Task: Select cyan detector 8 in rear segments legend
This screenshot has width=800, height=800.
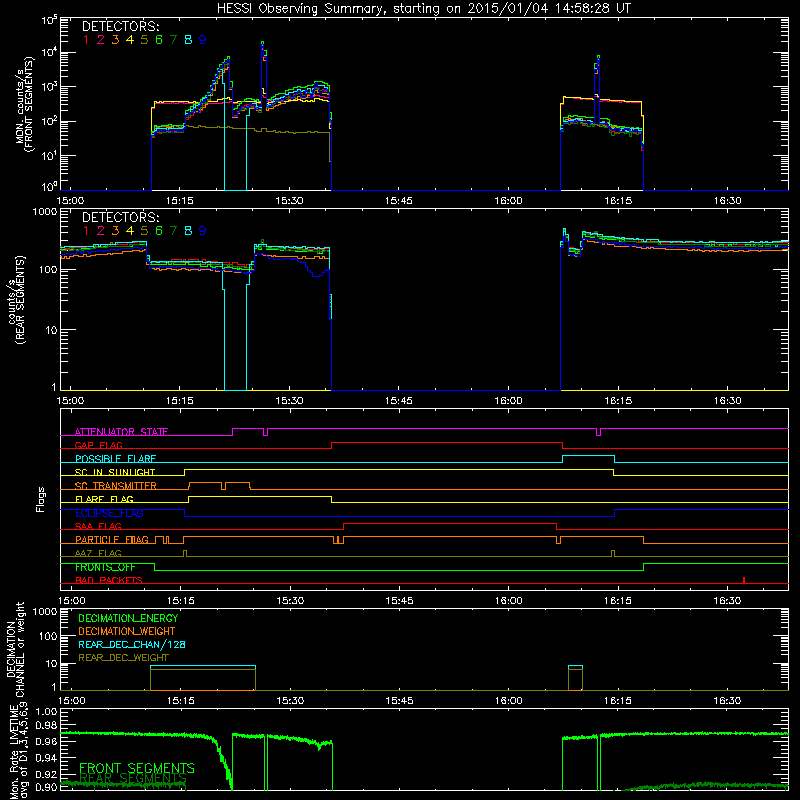Action: click(x=188, y=231)
